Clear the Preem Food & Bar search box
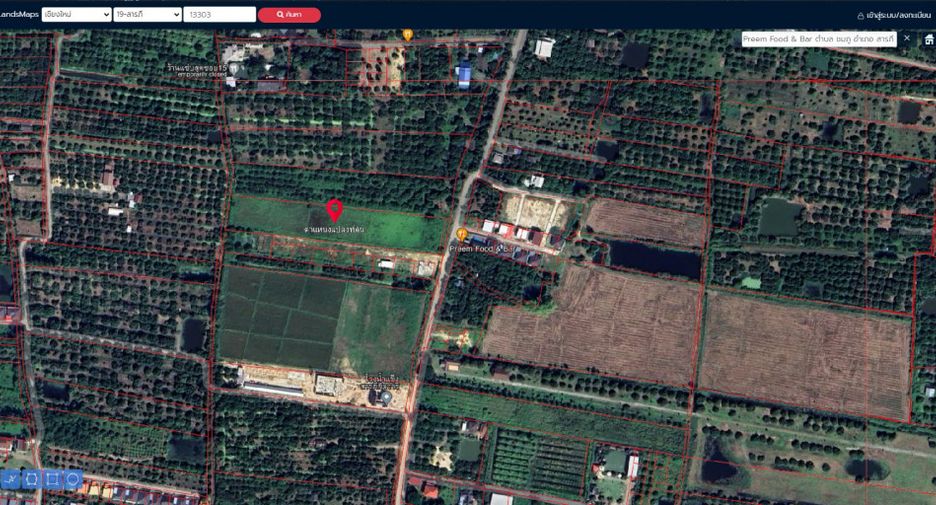This screenshot has height=505, width=936. click(907, 38)
